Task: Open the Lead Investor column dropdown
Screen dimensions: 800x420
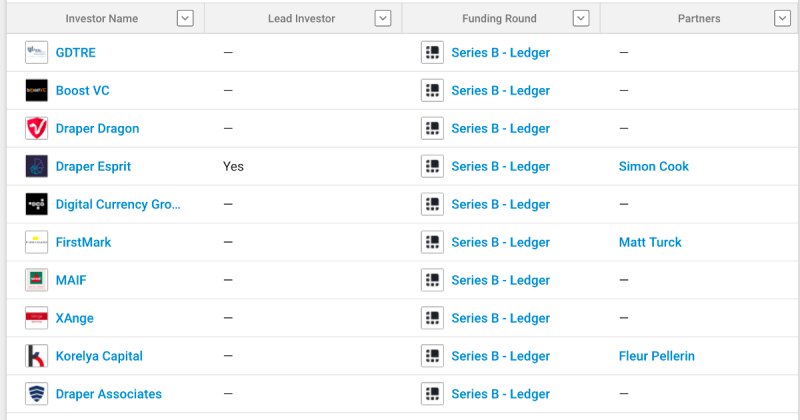Action: coord(383,18)
